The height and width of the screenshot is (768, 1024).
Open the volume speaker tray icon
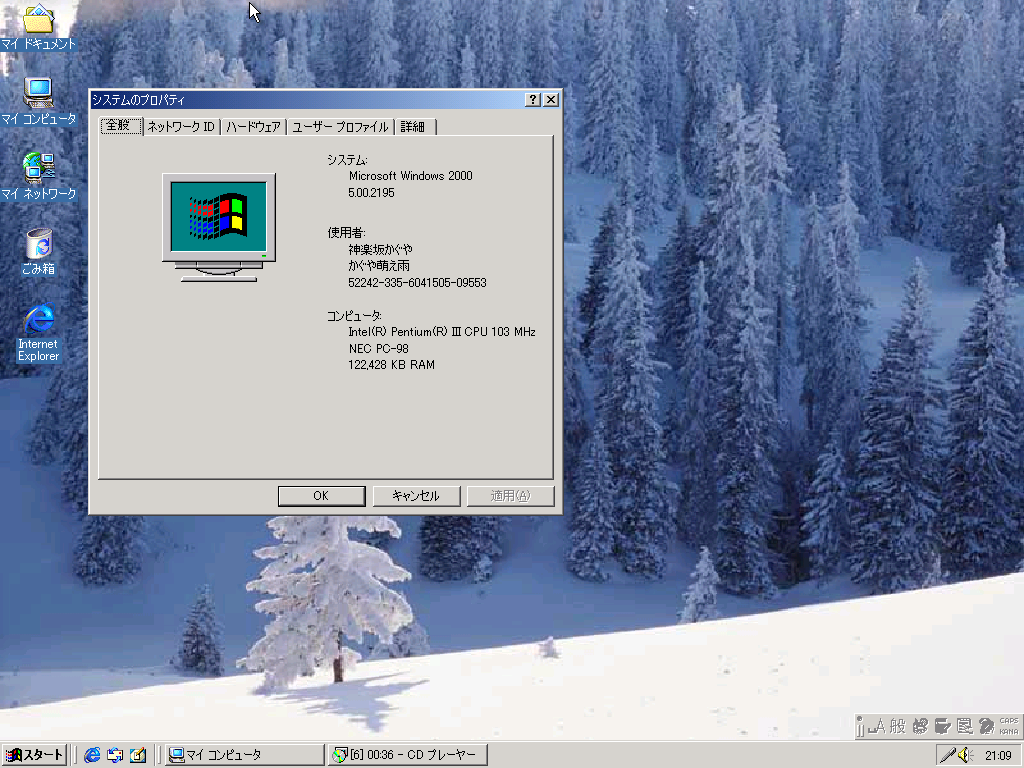966,755
